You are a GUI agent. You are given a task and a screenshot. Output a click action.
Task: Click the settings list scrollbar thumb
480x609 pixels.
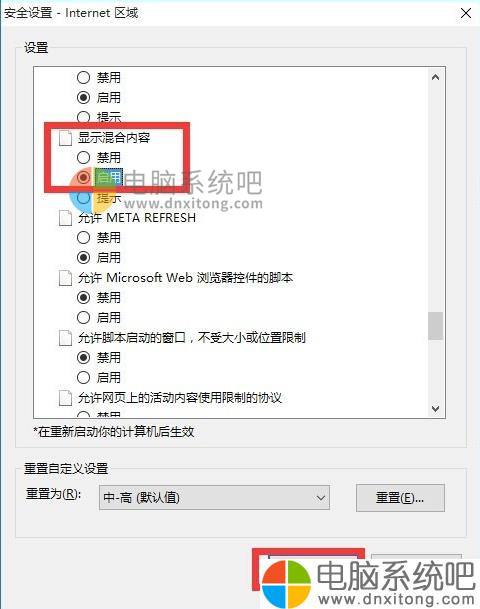[x=435, y=326]
